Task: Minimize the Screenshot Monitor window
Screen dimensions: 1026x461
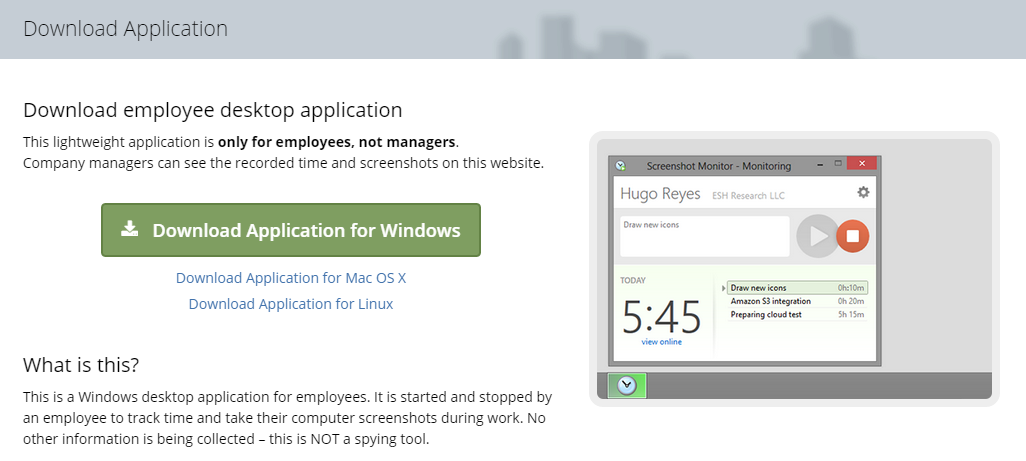Action: coord(821,165)
